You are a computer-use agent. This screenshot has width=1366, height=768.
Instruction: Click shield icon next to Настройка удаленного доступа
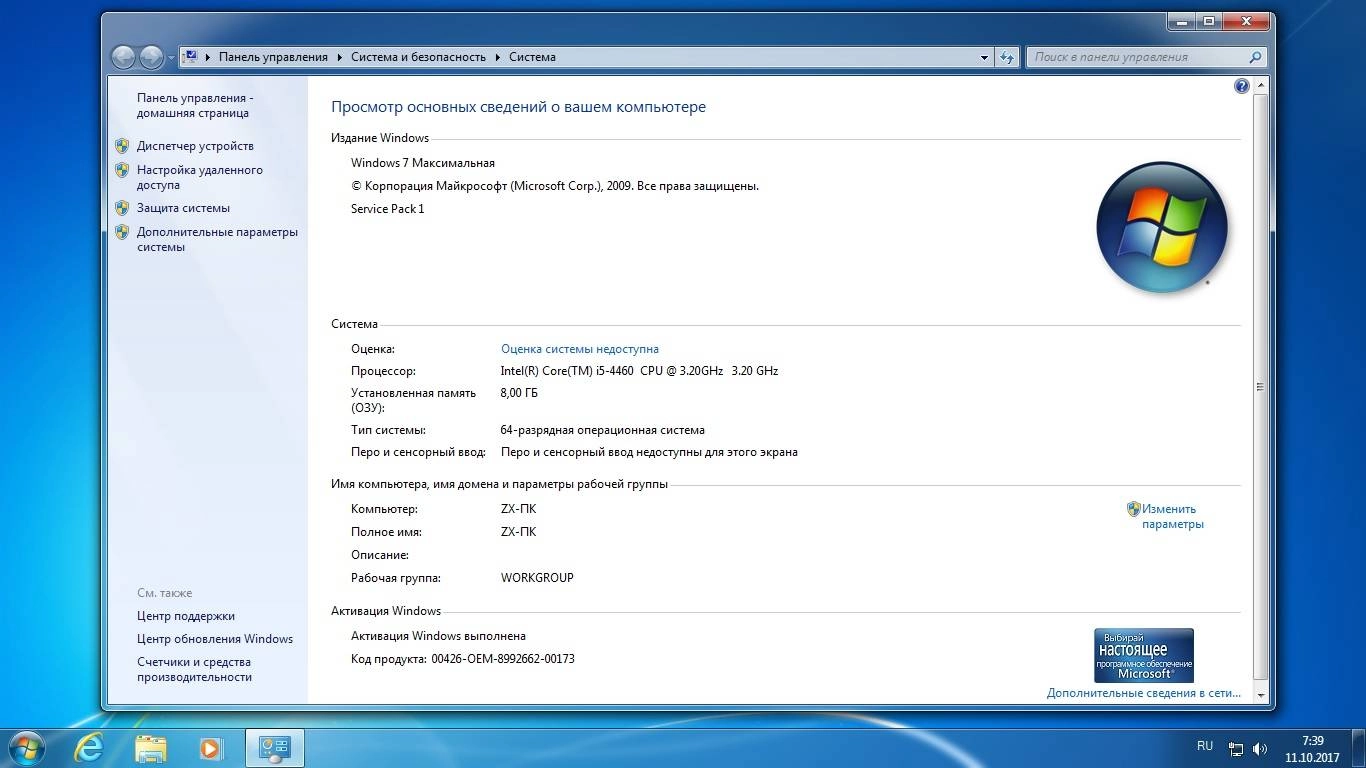(122, 170)
